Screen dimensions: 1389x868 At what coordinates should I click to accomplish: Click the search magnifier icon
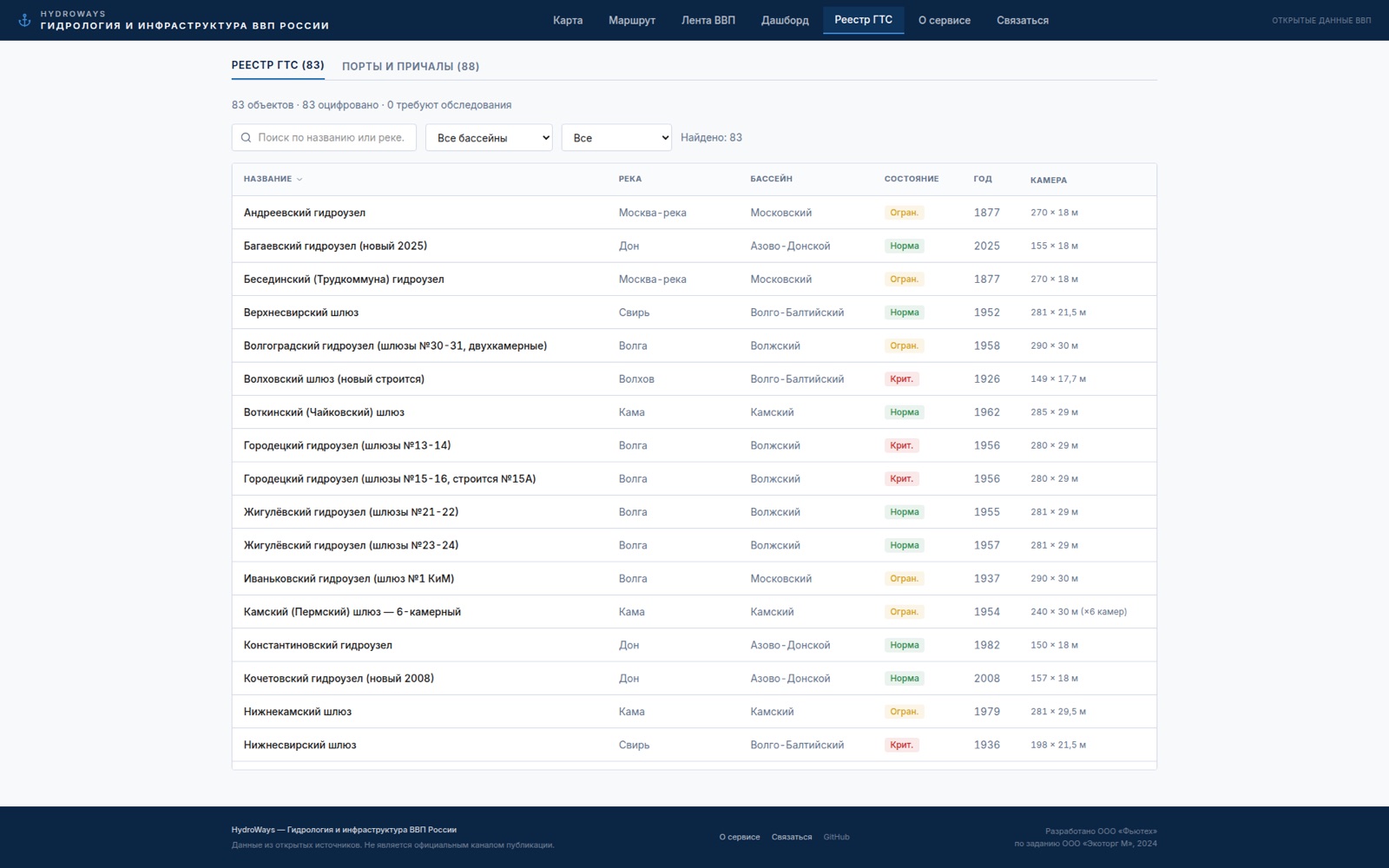point(246,137)
